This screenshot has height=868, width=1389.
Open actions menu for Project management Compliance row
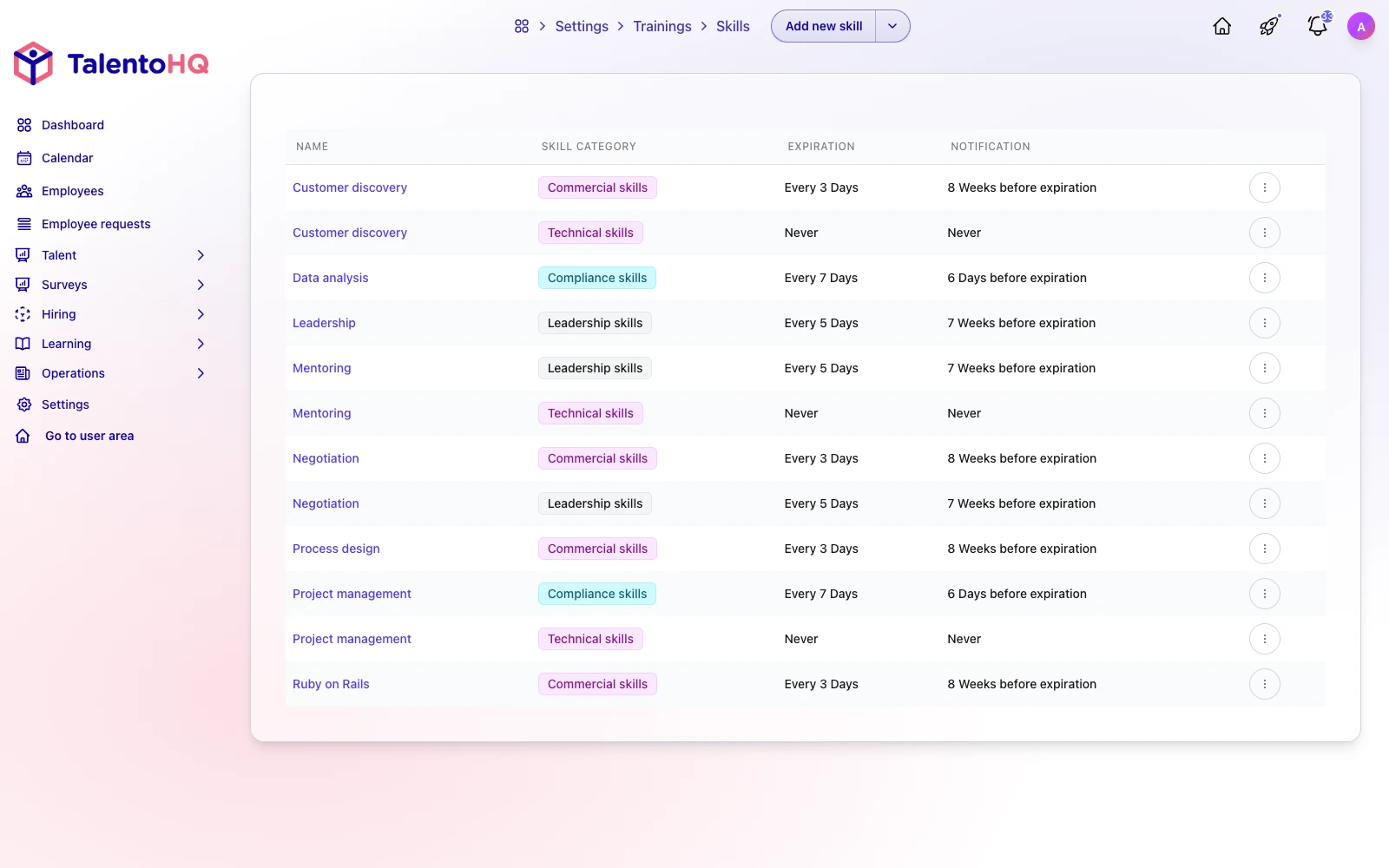tap(1265, 594)
